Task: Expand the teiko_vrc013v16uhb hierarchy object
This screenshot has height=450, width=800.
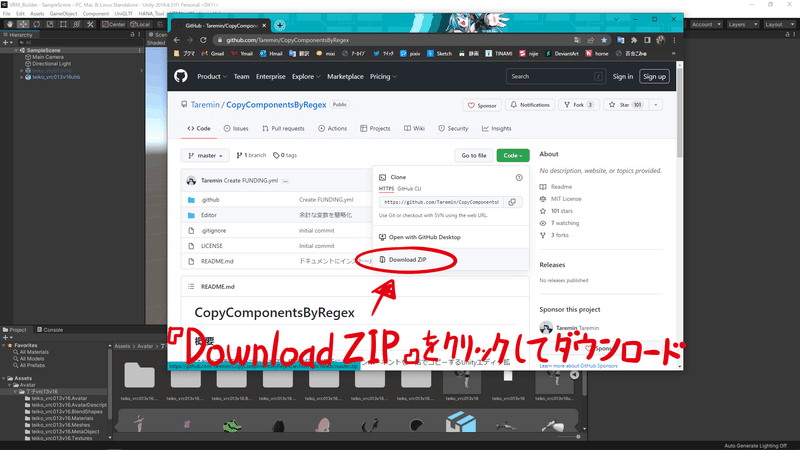Action: 21,77
